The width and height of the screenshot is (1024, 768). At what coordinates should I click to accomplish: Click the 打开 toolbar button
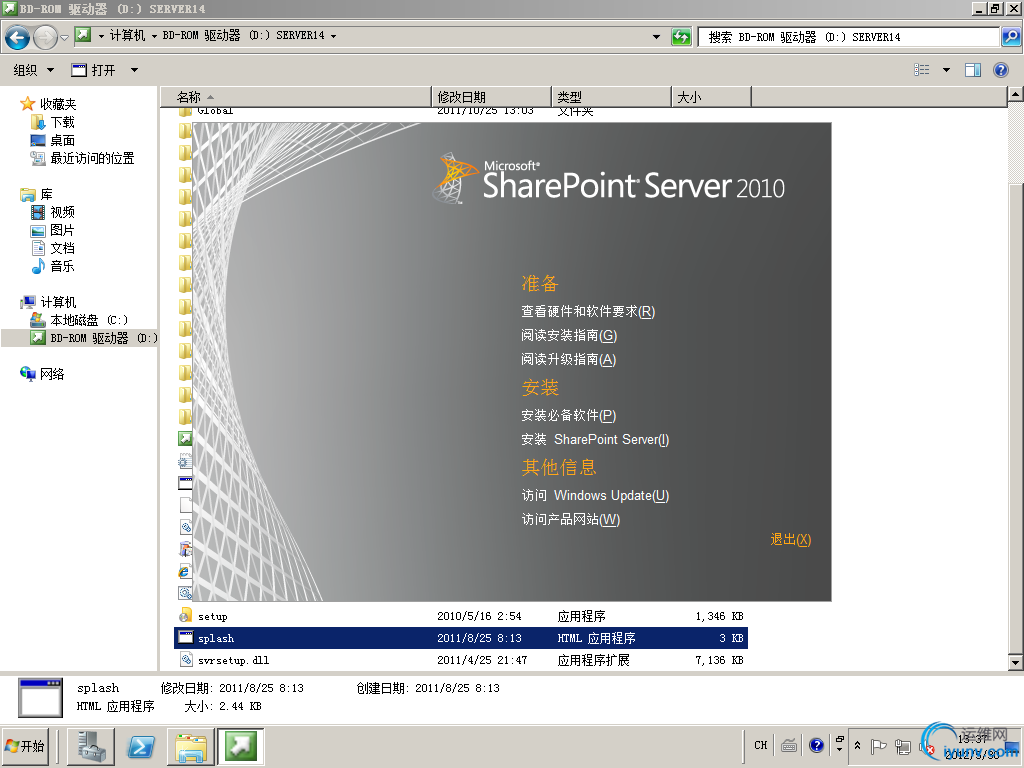(93, 70)
